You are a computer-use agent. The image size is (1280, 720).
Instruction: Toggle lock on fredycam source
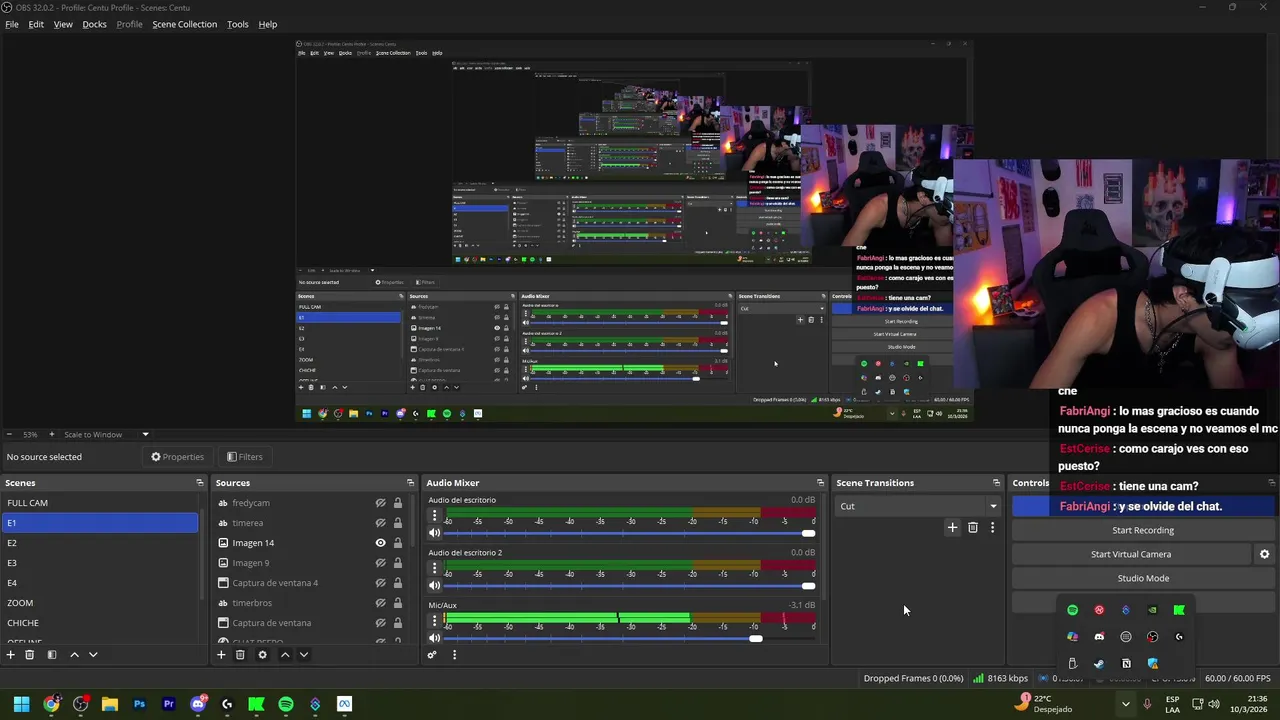coord(397,503)
